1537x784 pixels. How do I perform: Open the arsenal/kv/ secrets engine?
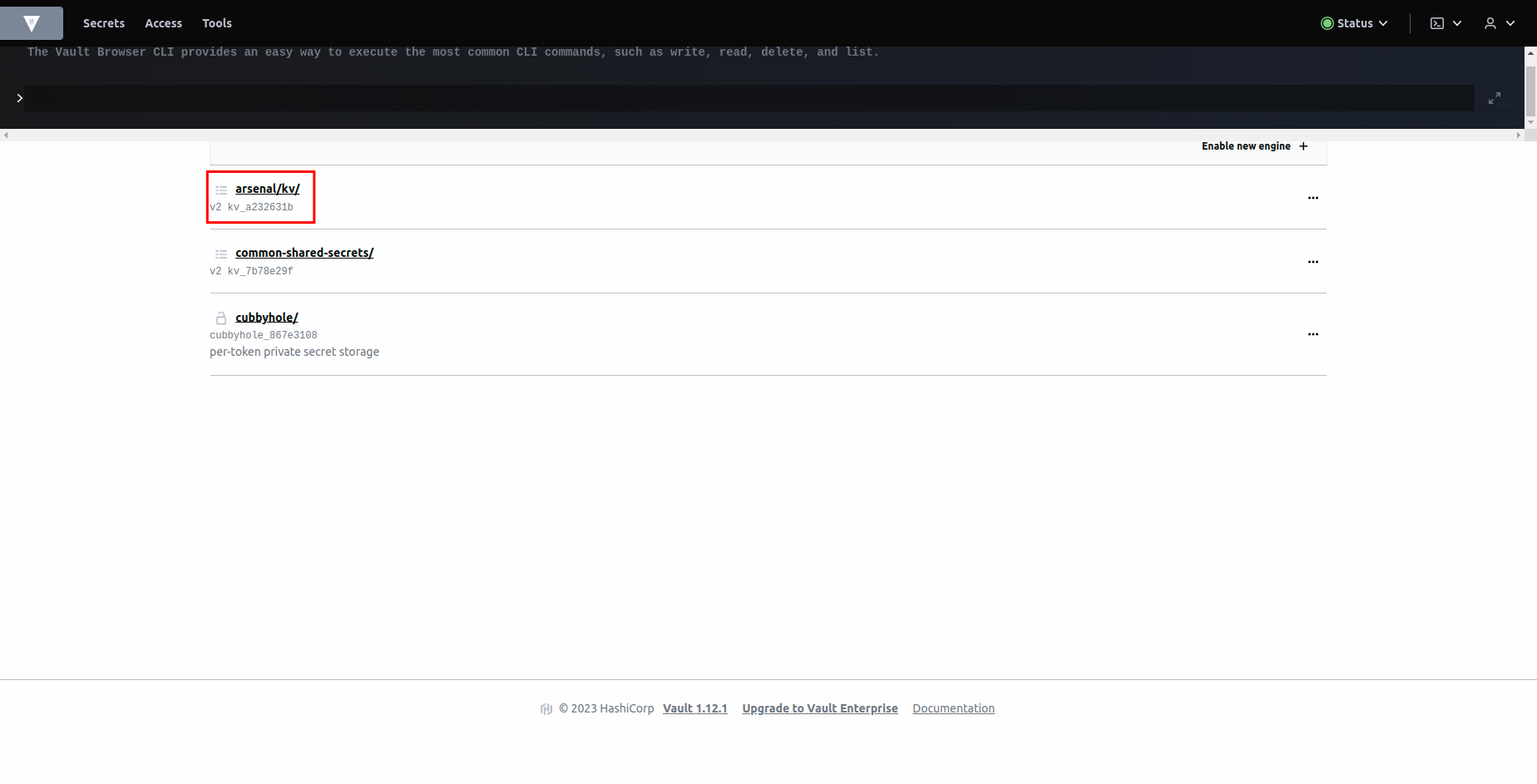pos(267,189)
